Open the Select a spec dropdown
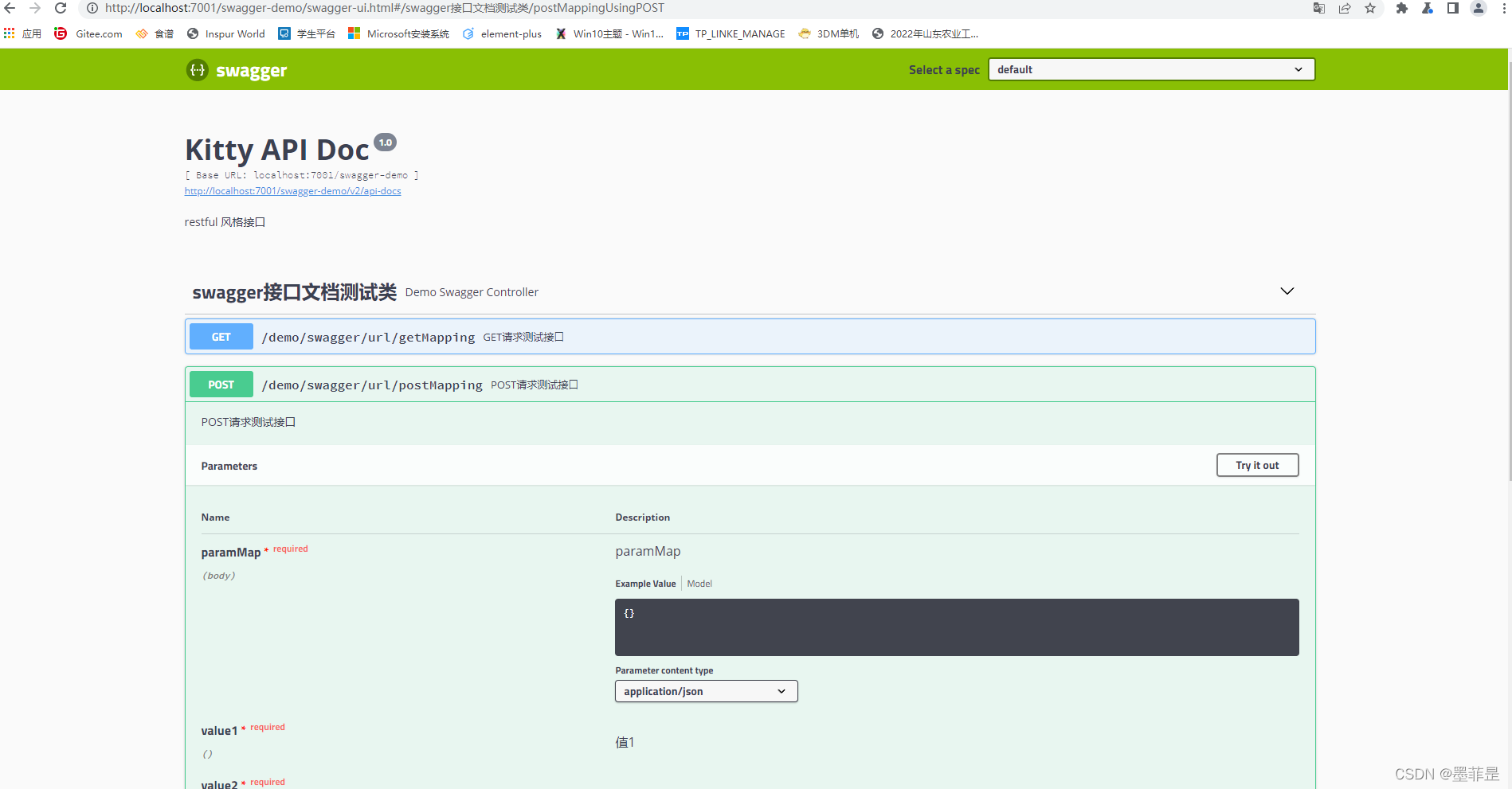The image size is (1512, 789). 1151,69
